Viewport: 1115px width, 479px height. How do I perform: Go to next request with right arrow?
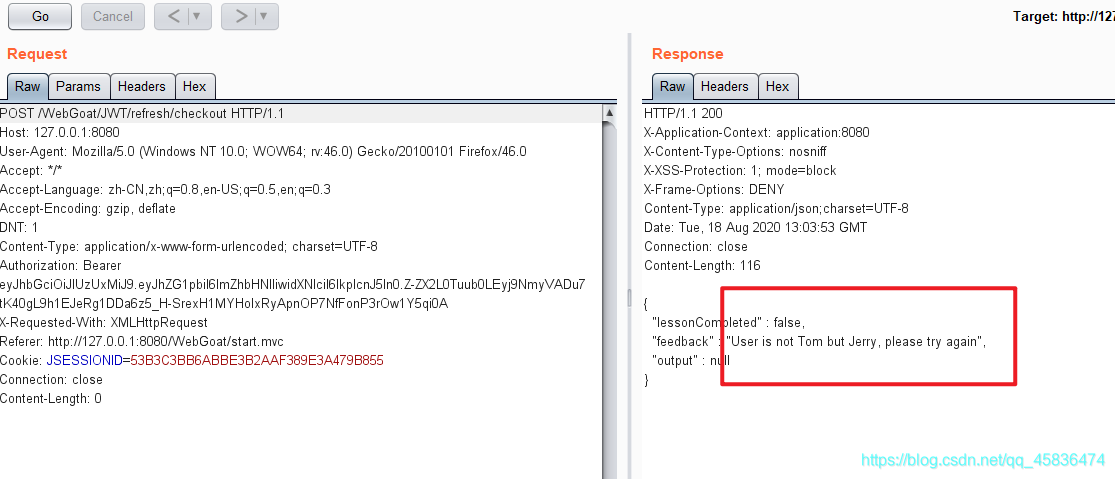pos(239,16)
